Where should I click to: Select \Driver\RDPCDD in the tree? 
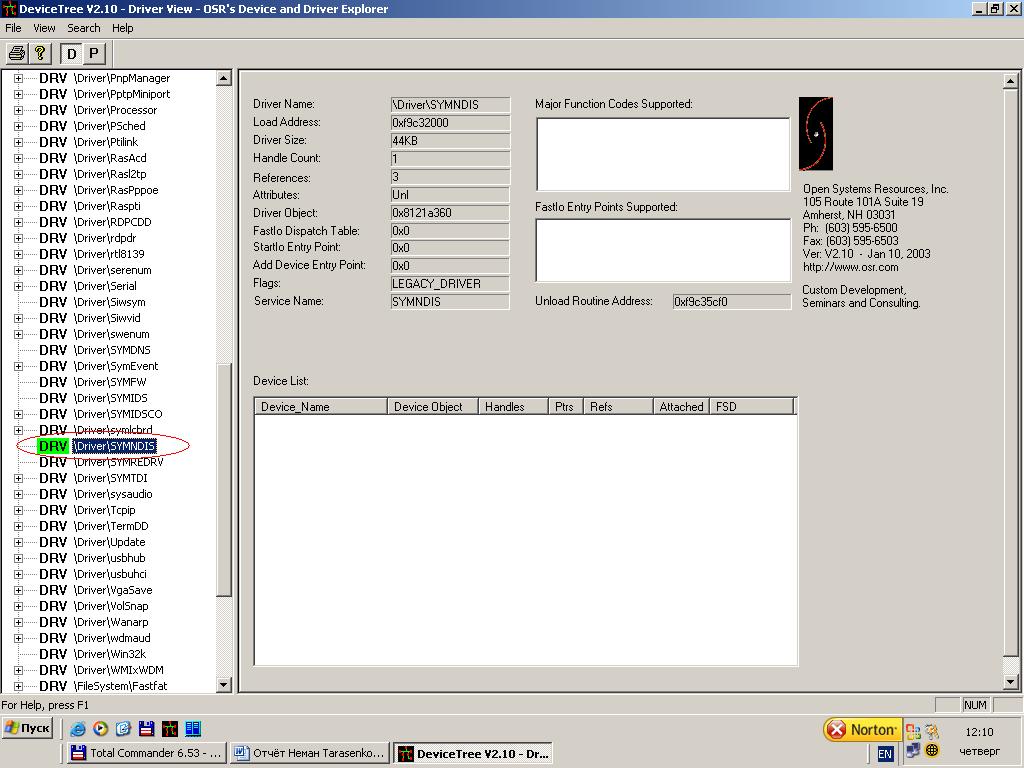pyautogui.click(x=112, y=222)
